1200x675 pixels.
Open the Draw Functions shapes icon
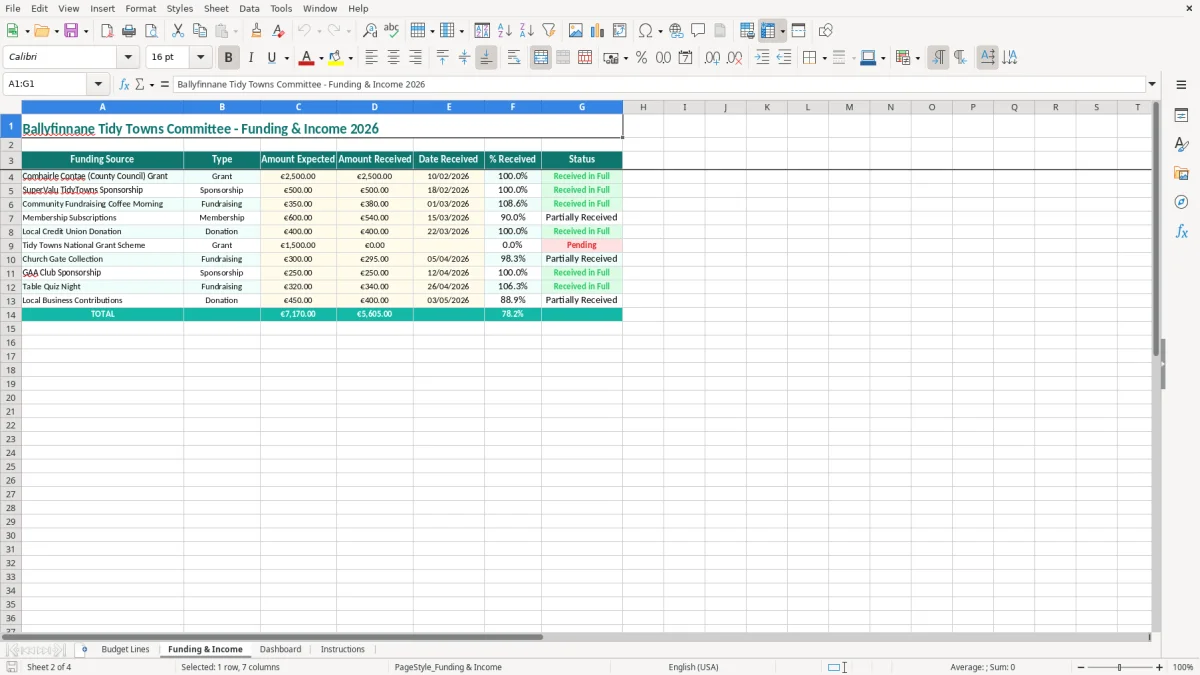coord(825,31)
